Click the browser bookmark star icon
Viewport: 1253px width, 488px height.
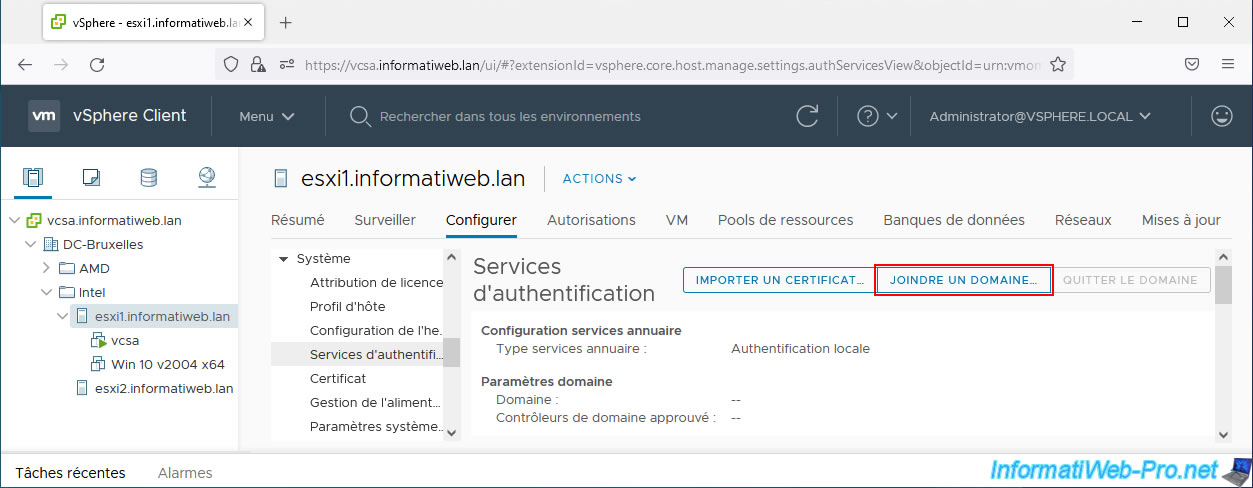tap(1058, 64)
